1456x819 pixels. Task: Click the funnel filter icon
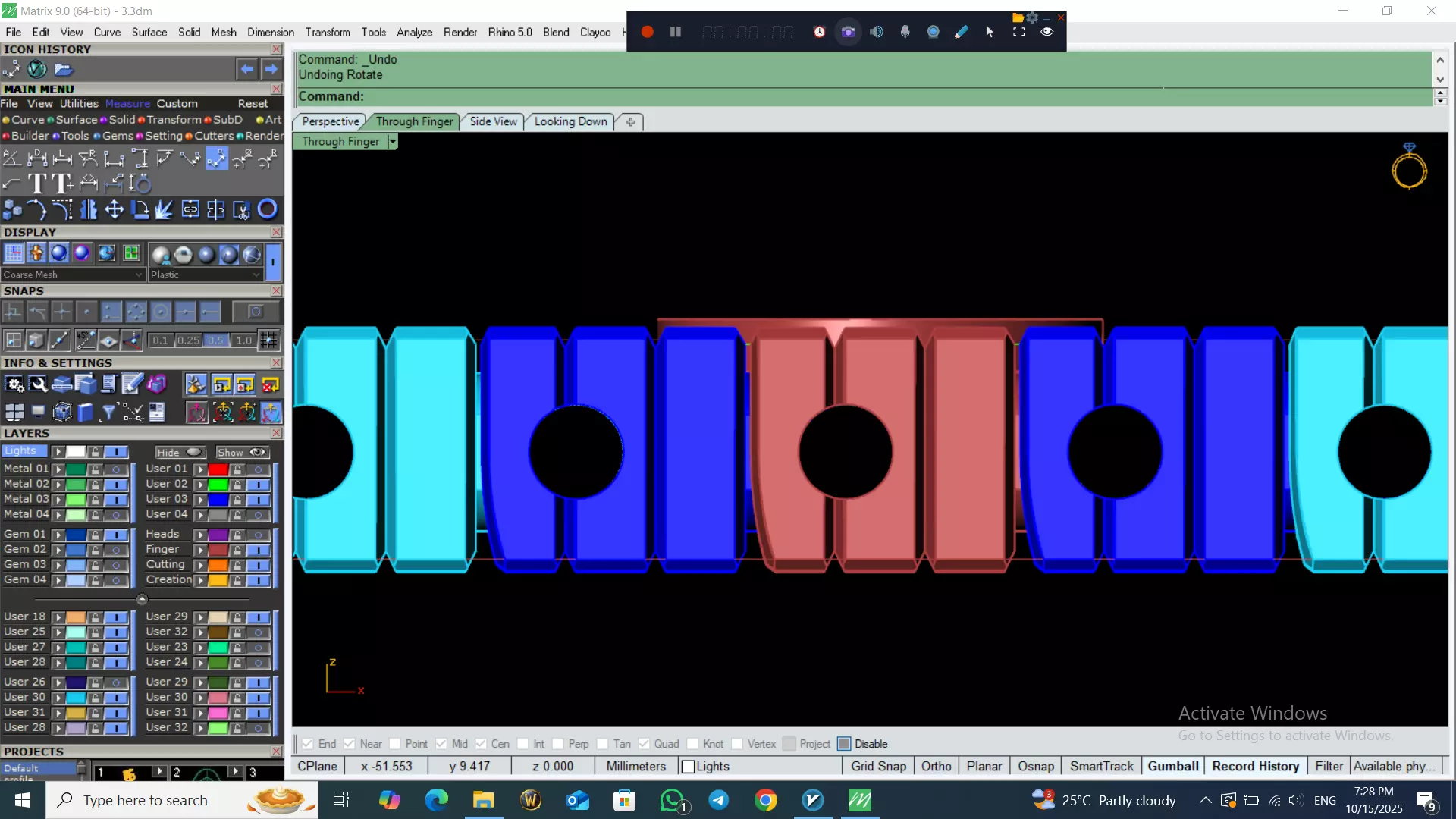pyautogui.click(x=108, y=412)
